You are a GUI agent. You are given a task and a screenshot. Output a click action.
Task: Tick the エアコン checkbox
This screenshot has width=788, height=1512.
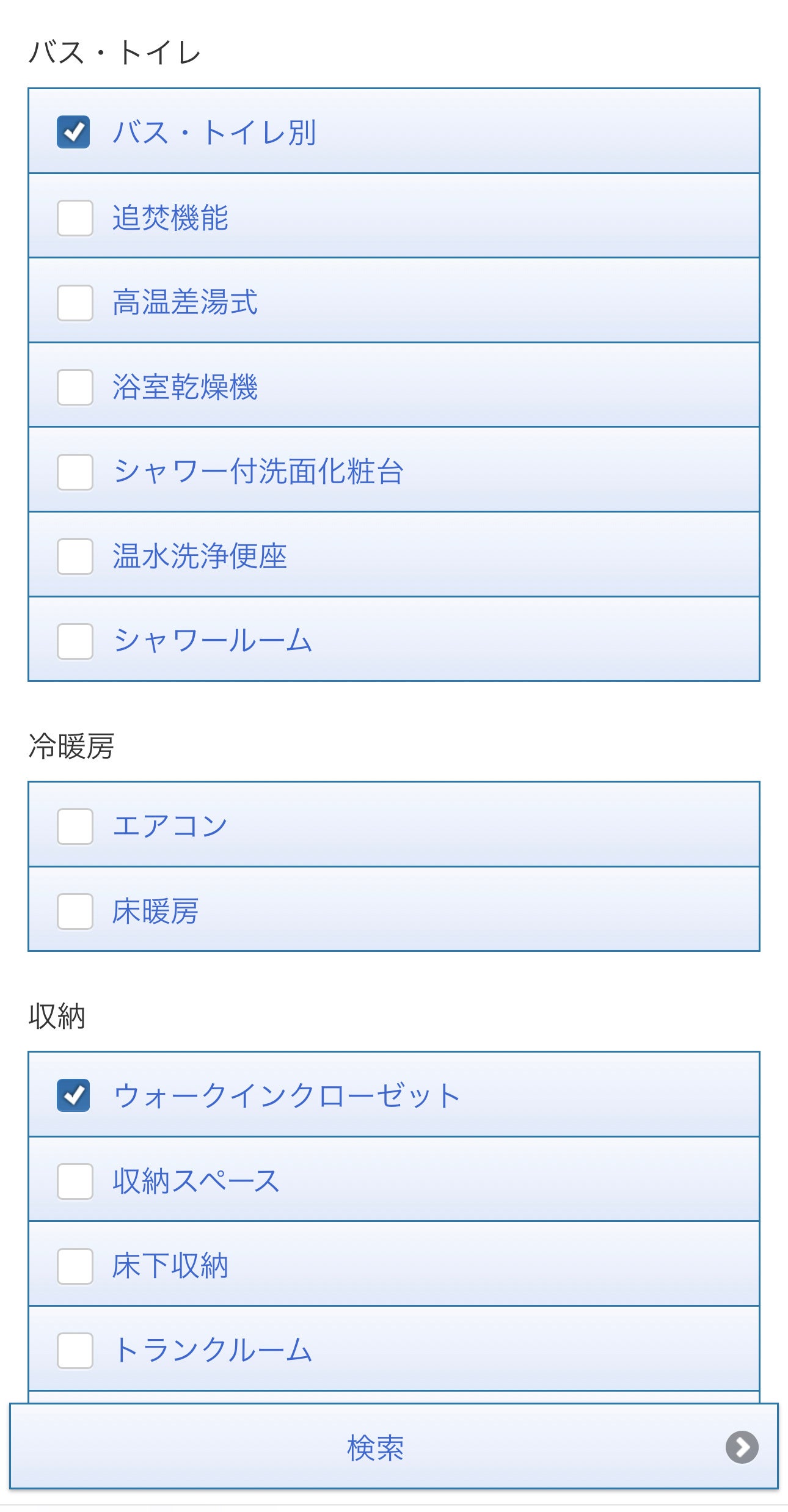(75, 827)
